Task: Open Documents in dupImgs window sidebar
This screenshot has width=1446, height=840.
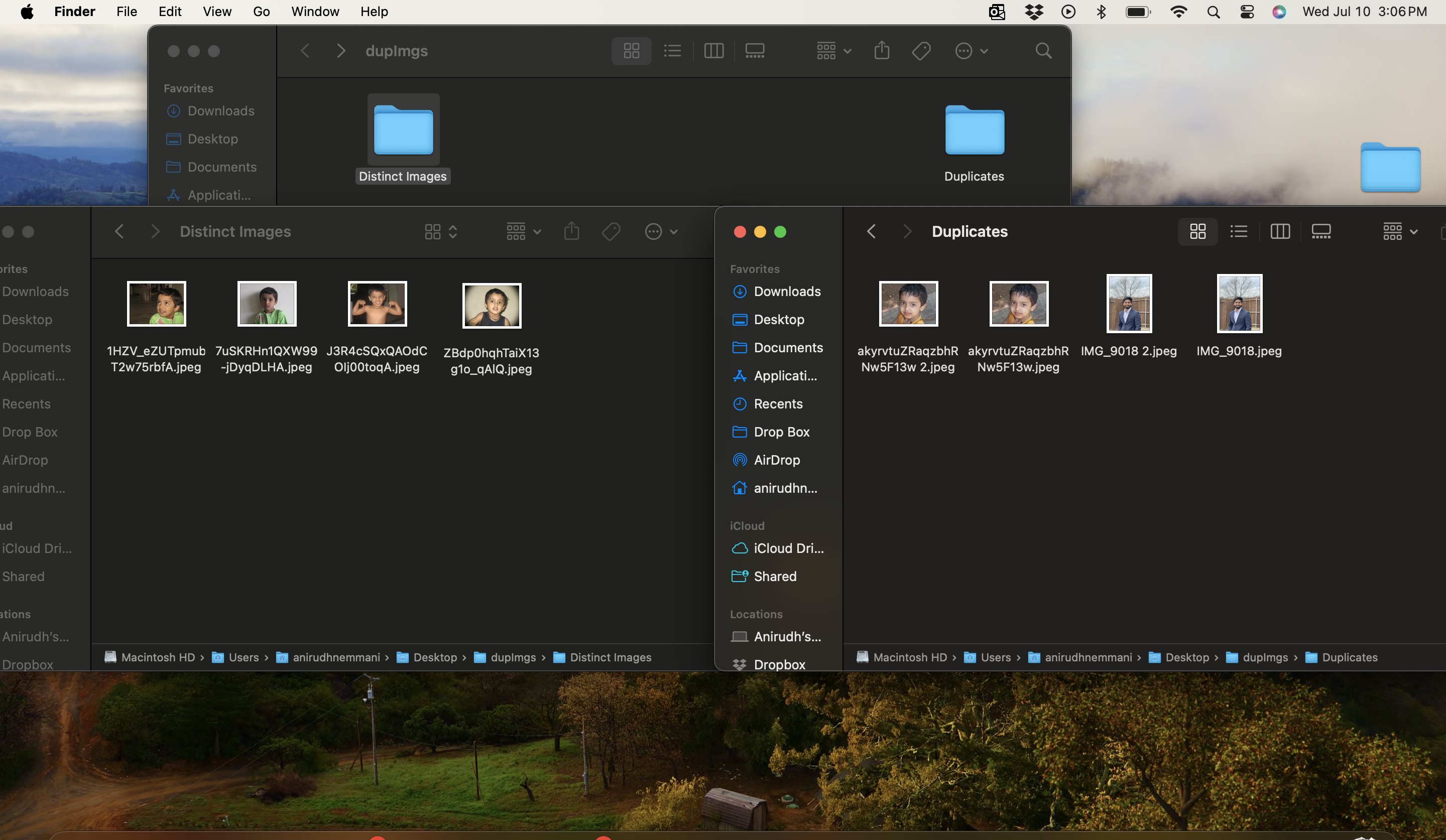Action: 211,167
